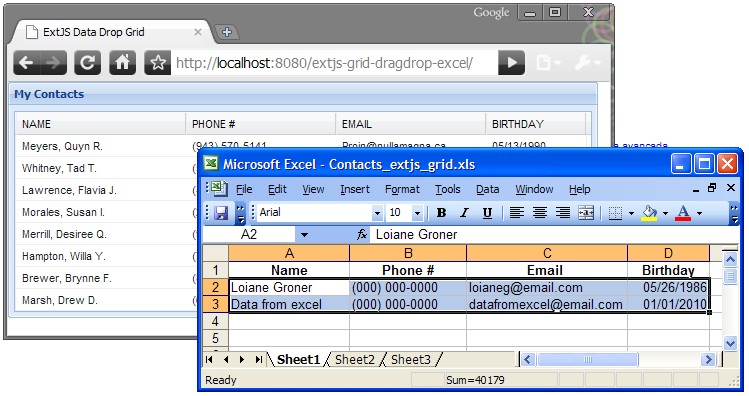Sort grid by BIRTHDAY column header
This screenshot has width=749, height=396.
535,124
